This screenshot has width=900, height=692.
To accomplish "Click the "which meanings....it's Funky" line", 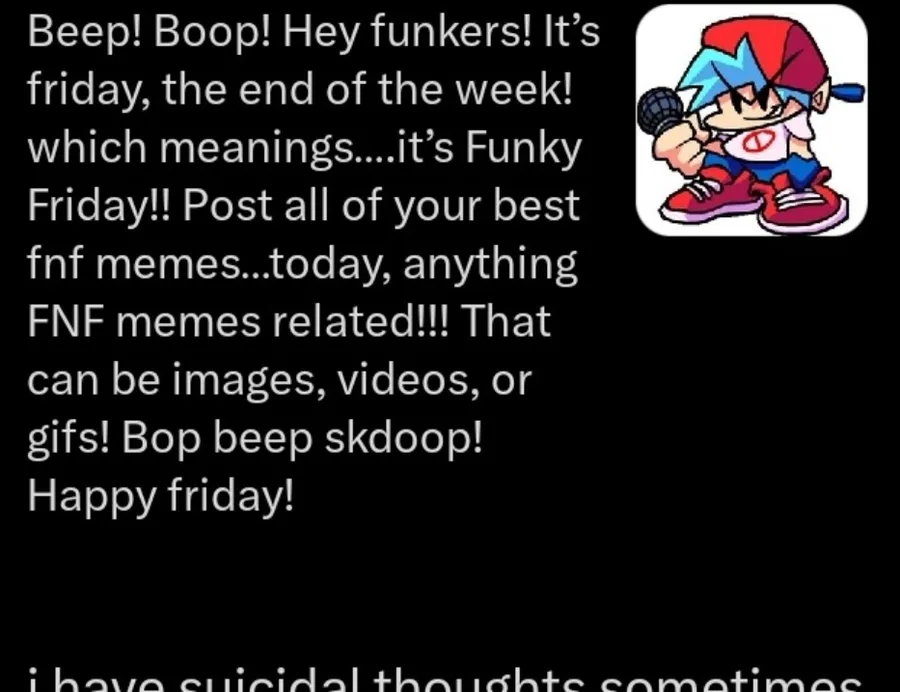I will (x=304, y=148).
